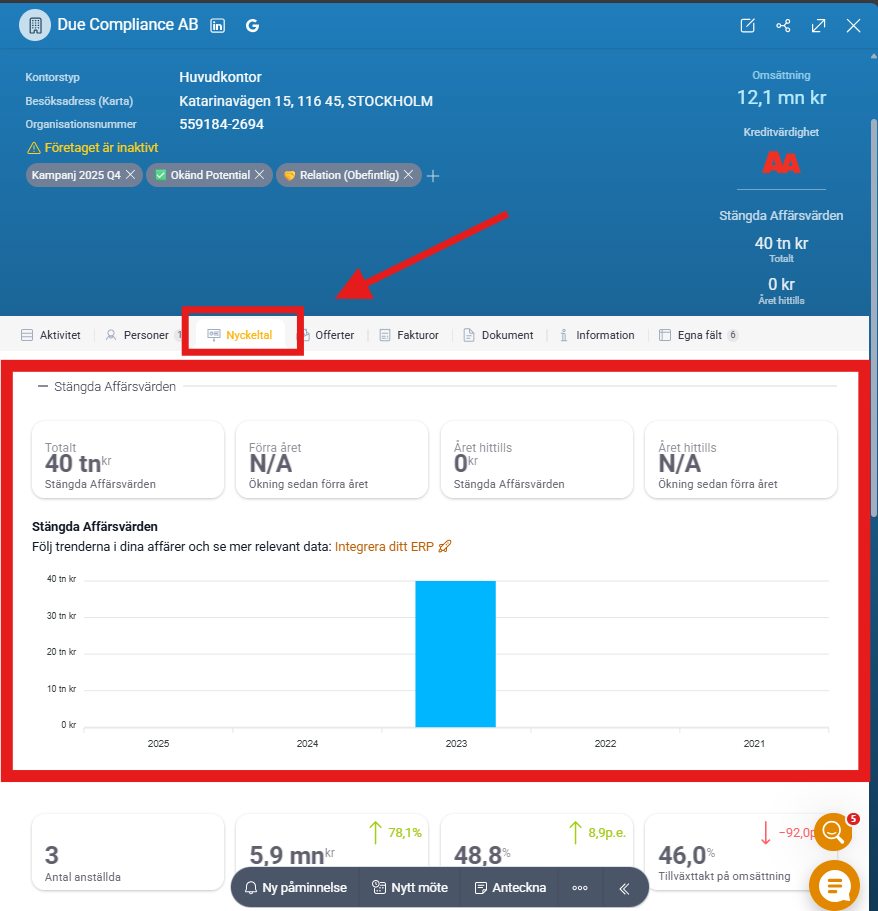Switch to the Information tab
Screen dimensions: 878x911
click(597, 335)
